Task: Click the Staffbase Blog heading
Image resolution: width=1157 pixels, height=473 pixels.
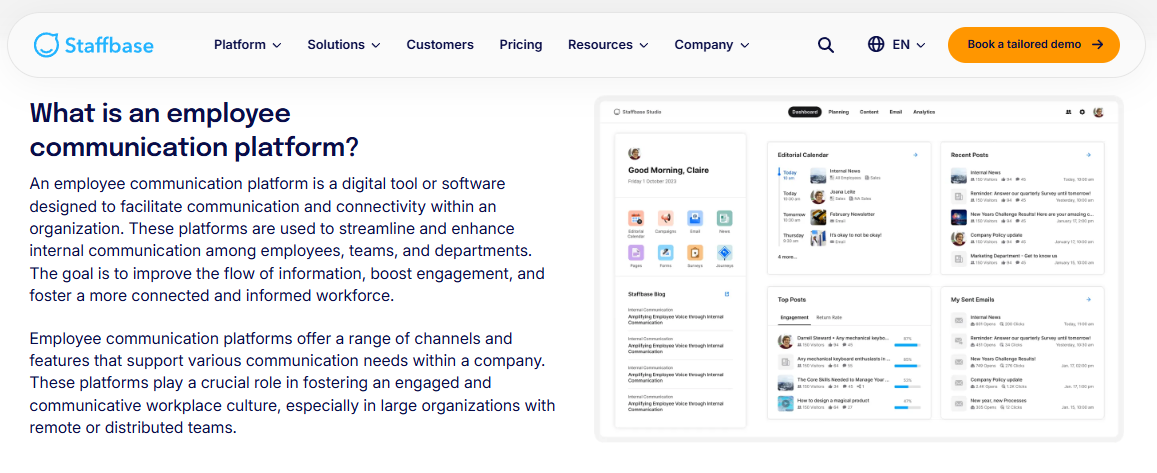Action: 646,294
